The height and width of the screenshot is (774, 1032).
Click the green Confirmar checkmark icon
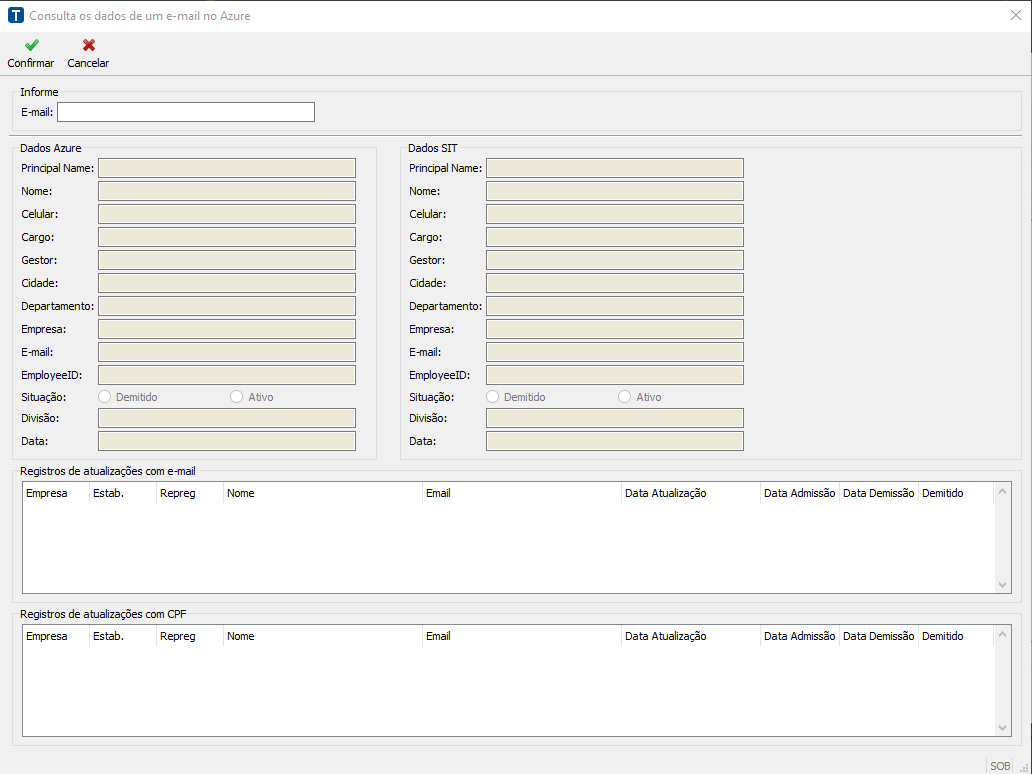click(x=31, y=45)
